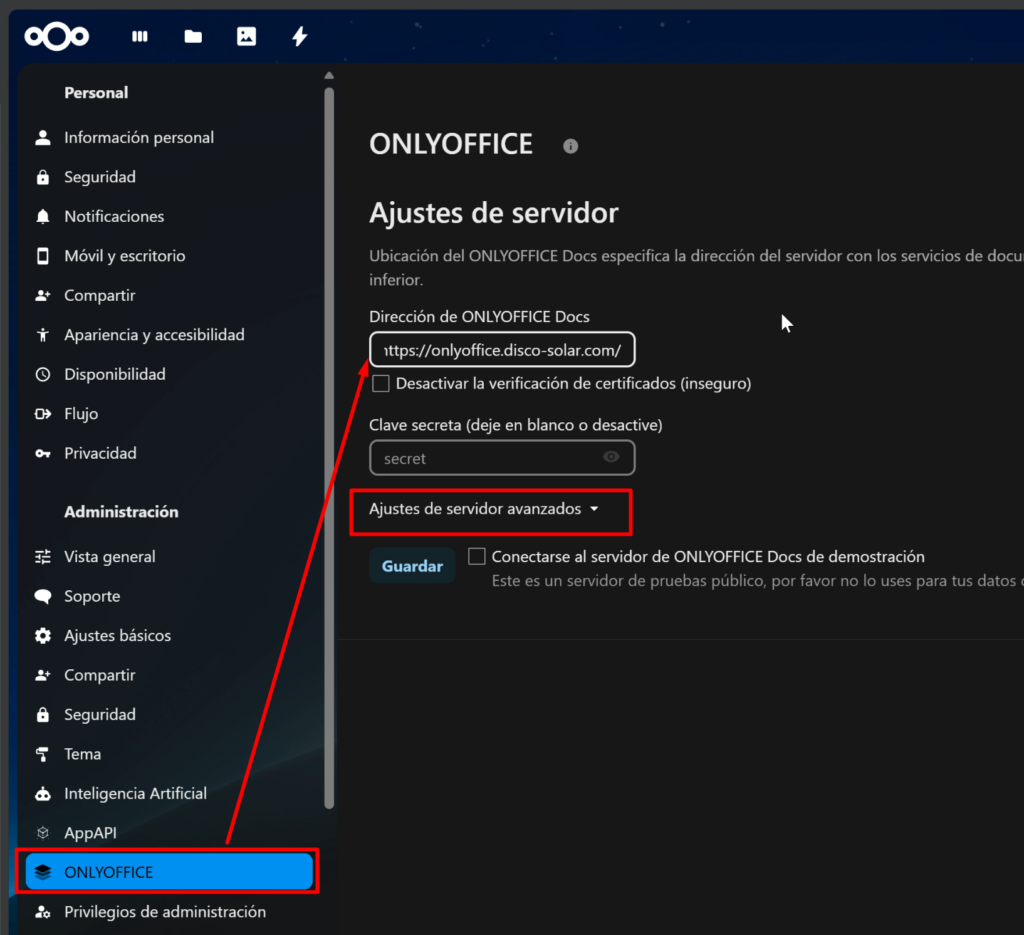The height and width of the screenshot is (935, 1024).
Task: Select Apariencia y accesibilidad
Action: (154, 335)
